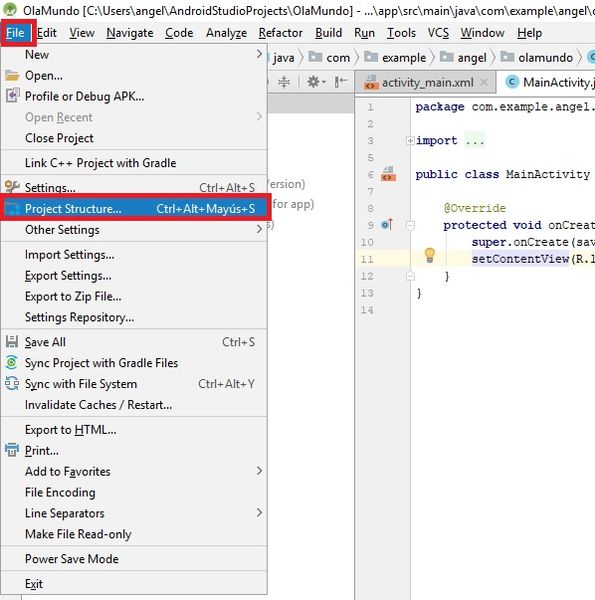Screen dimensions: 595x600
Task: Click the angel breadcrumb folder
Action: (463, 58)
